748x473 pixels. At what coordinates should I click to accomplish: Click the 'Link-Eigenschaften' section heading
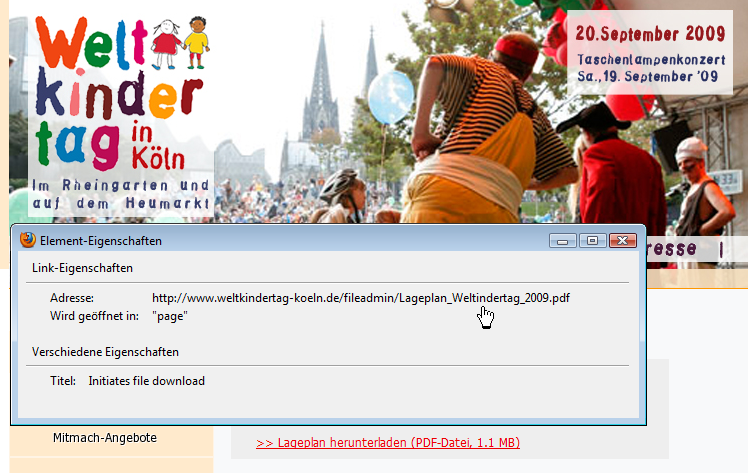(83, 268)
